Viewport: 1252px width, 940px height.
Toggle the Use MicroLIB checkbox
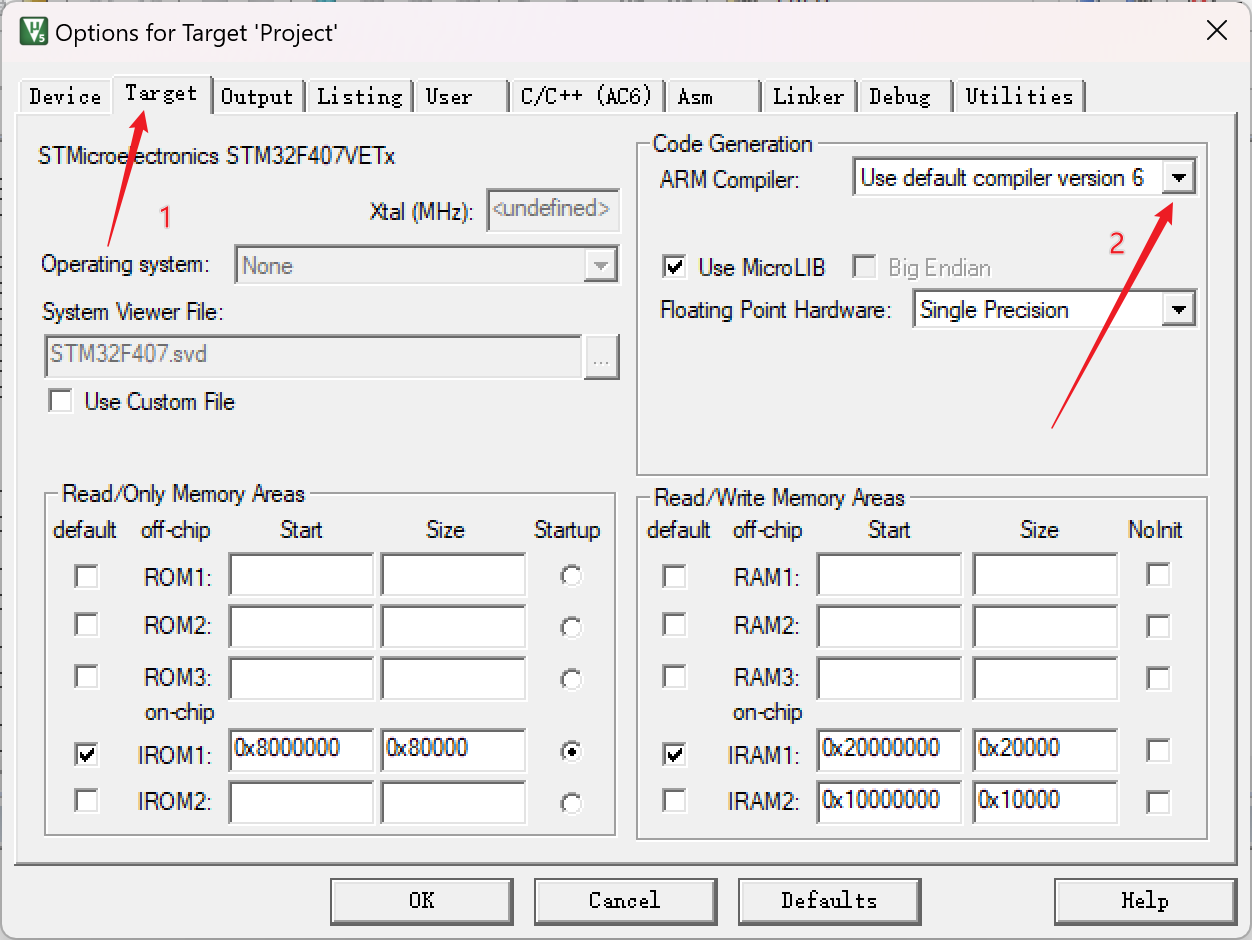[675, 267]
